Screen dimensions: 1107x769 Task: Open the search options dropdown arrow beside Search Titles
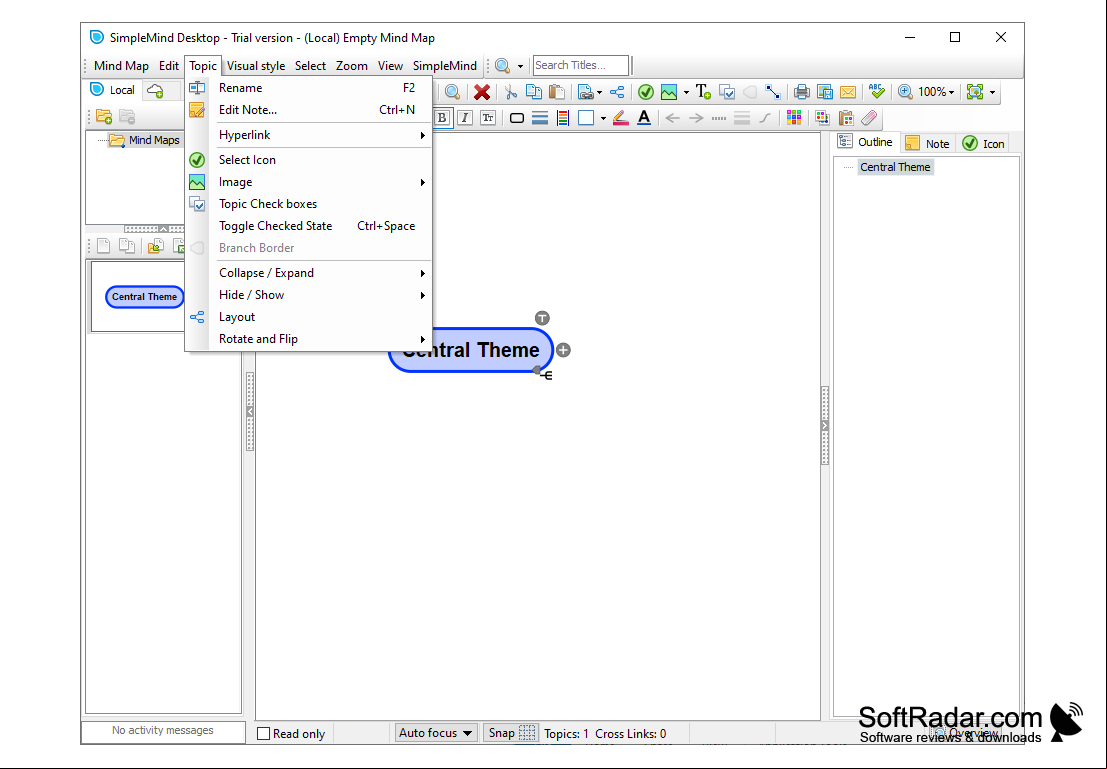coord(520,66)
